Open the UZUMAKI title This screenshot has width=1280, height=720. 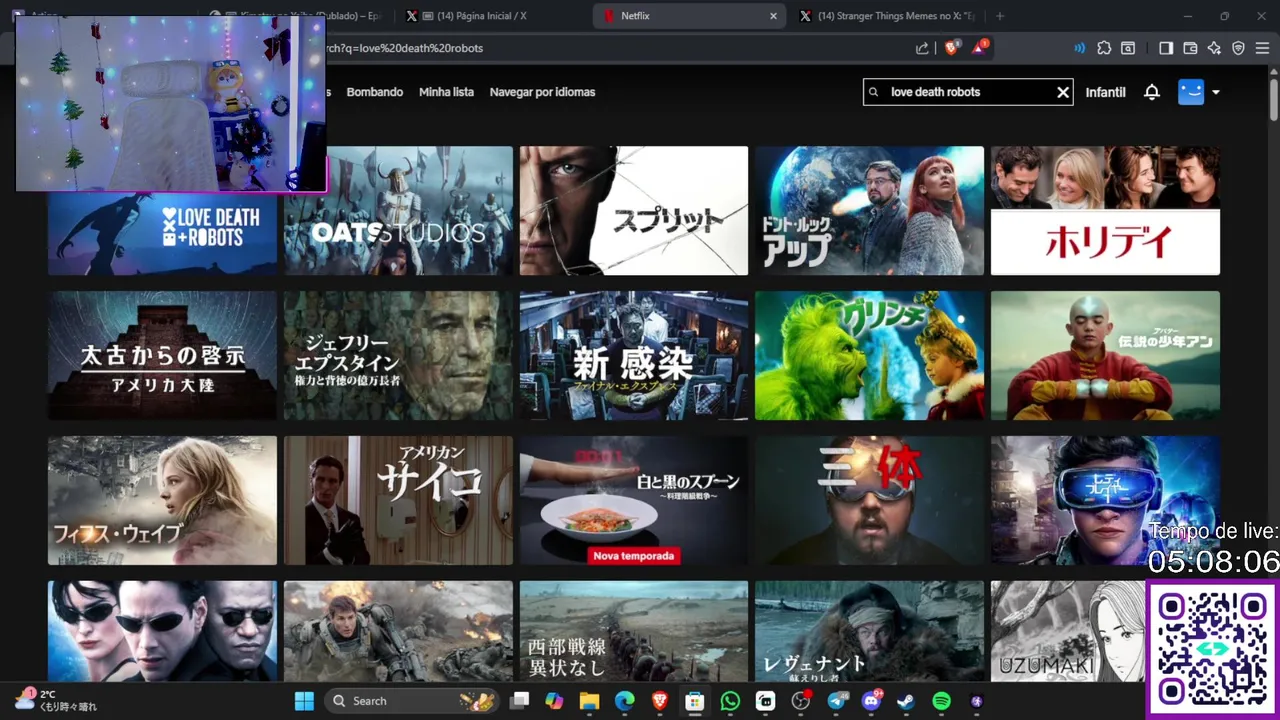(x=1068, y=632)
